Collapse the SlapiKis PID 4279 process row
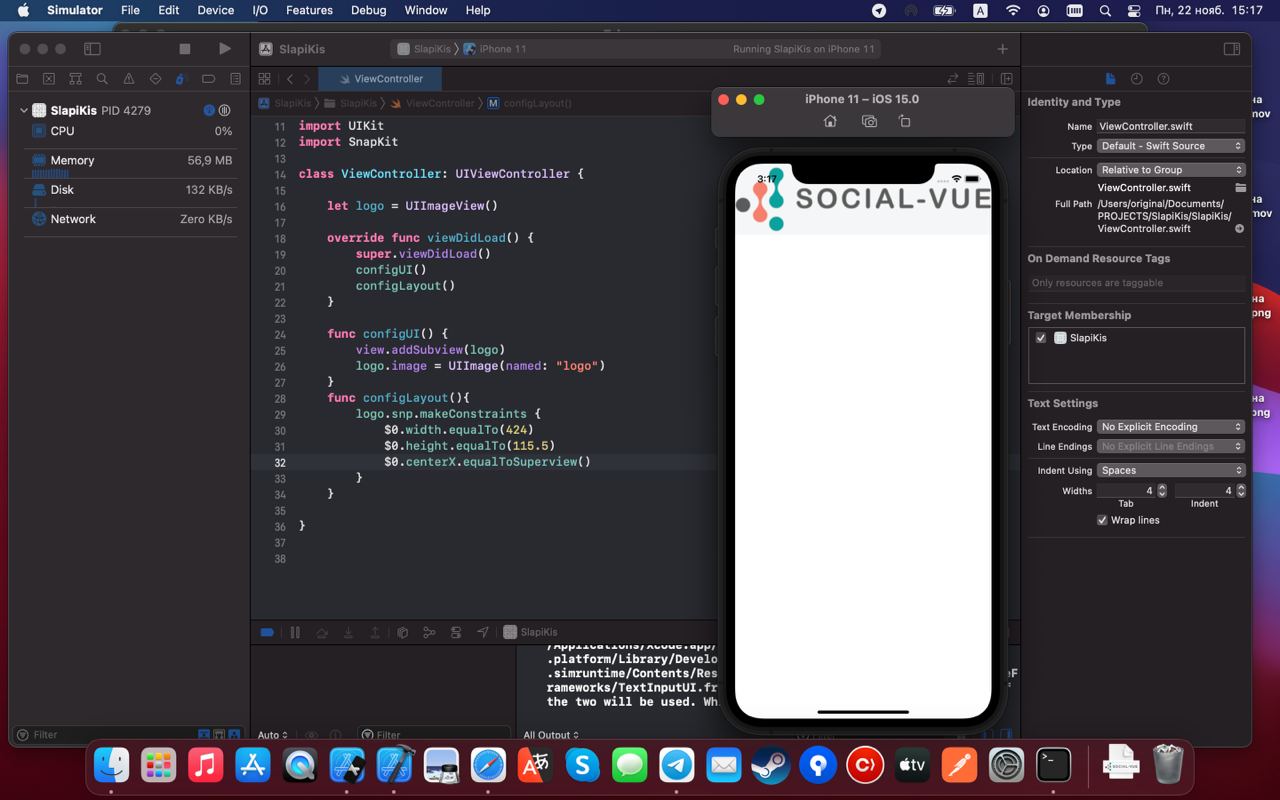Screen dimensions: 1280x800 pyautogui.click(x=24, y=110)
